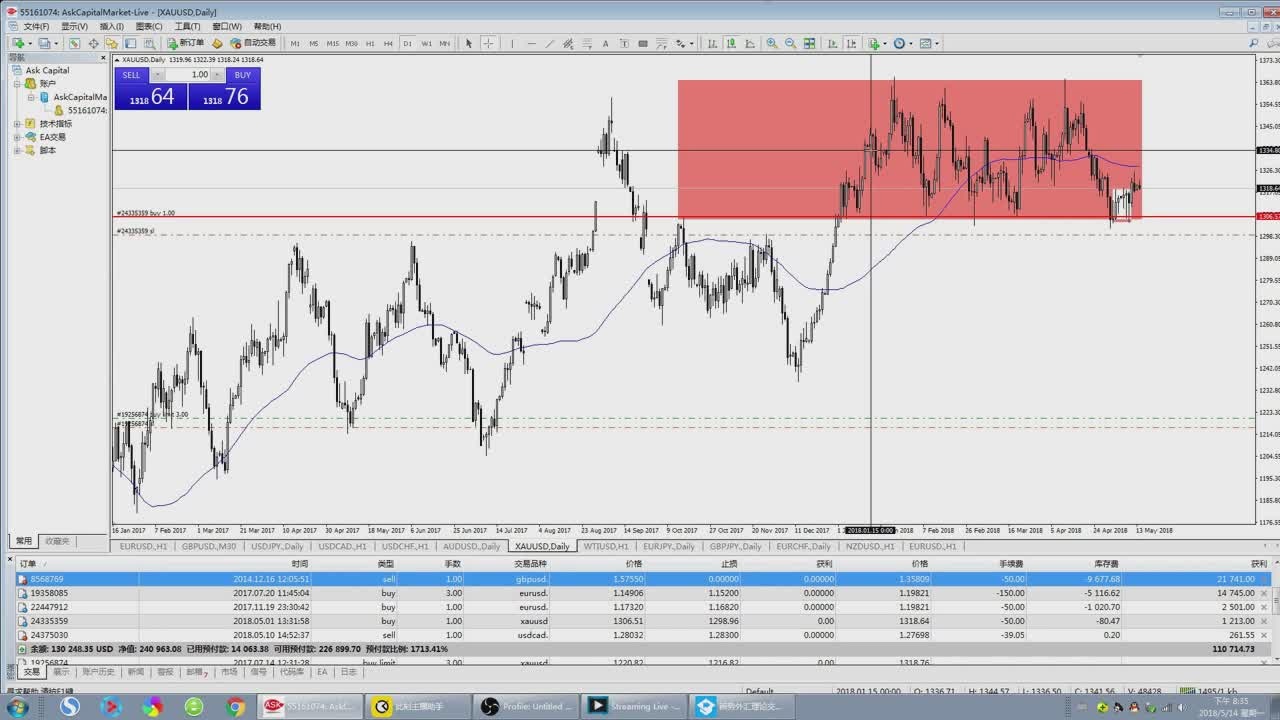Tile chart windows icon

(809, 43)
